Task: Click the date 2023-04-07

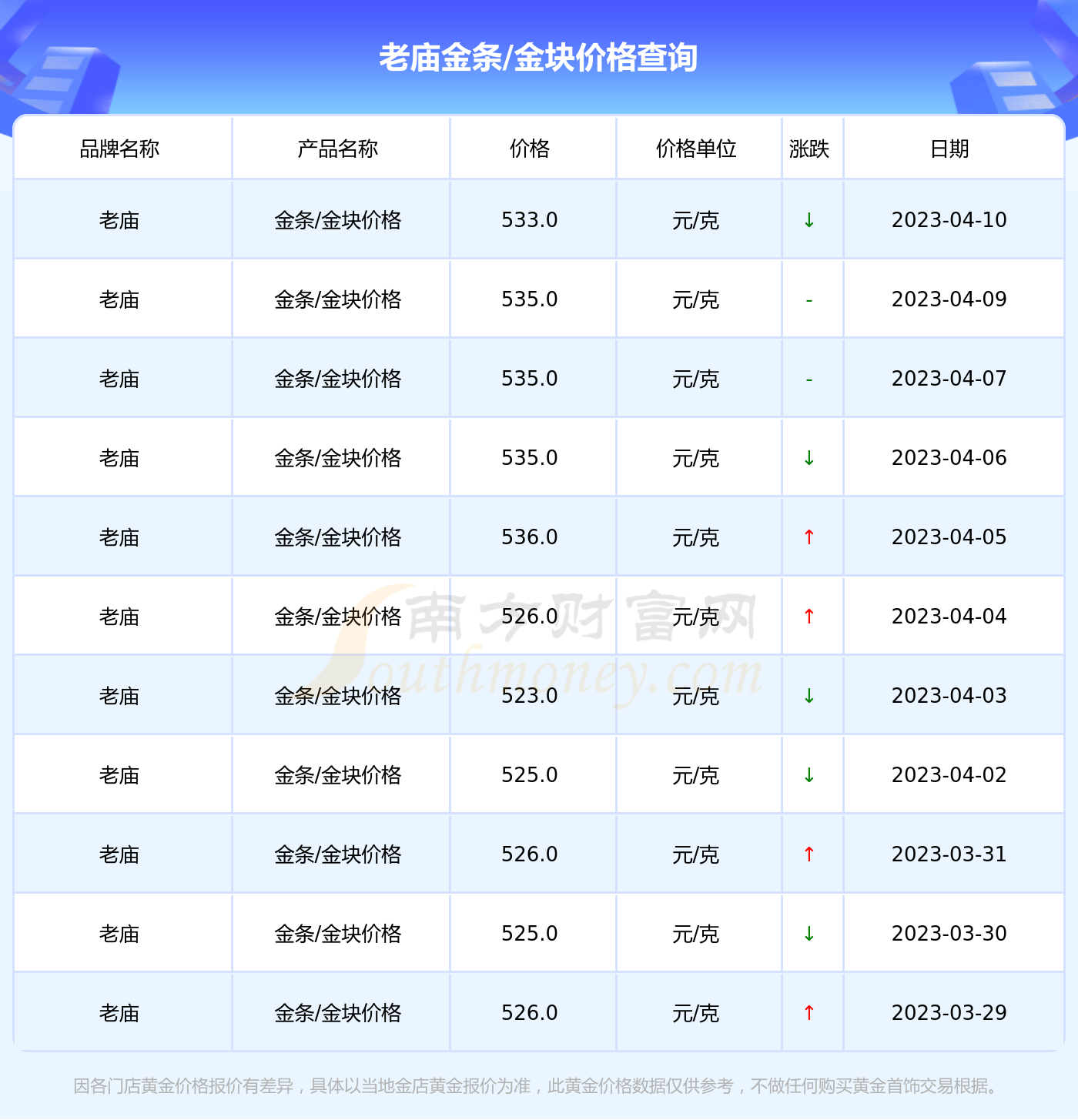Action: pyautogui.click(x=949, y=379)
